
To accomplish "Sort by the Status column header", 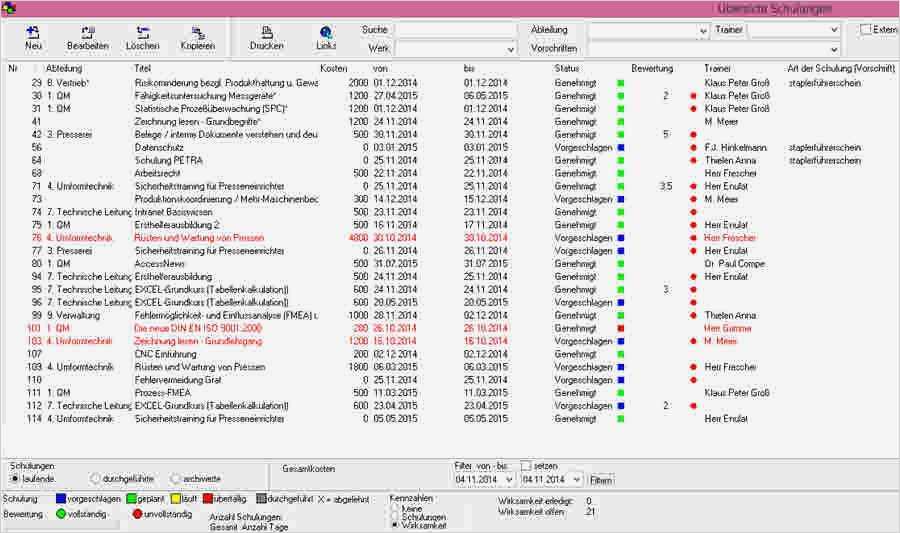I will tap(567, 68).
